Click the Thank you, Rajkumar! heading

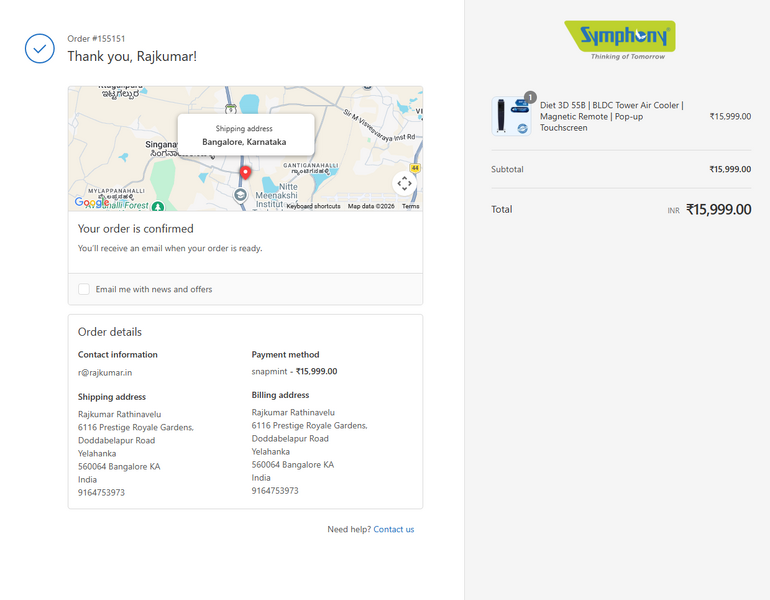pos(132,56)
